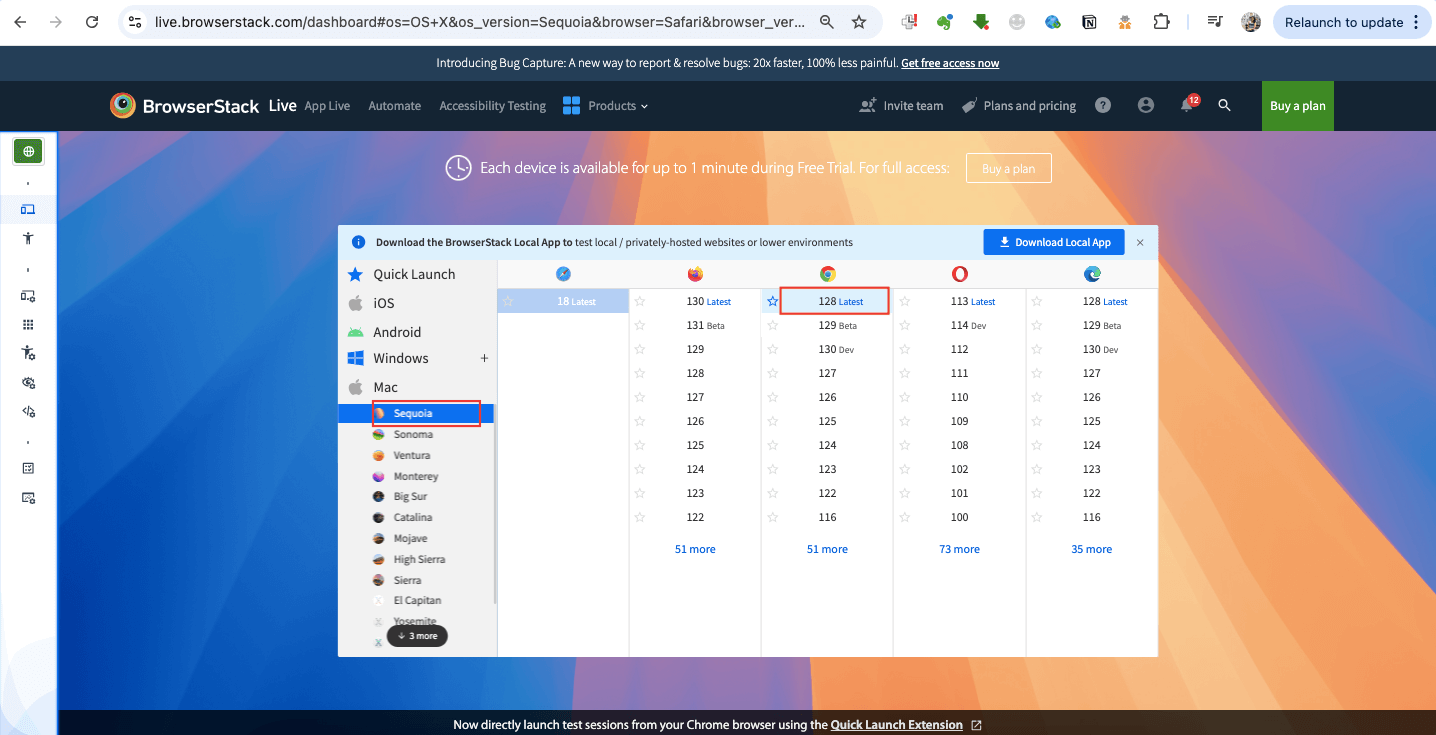Favorite Edge 130 Dev with its star

pyautogui.click(x=1037, y=349)
